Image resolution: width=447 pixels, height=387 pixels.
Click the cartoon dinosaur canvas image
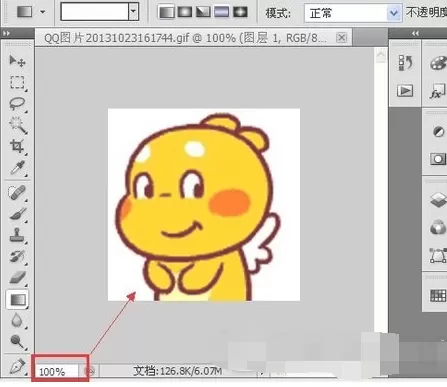[204, 205]
